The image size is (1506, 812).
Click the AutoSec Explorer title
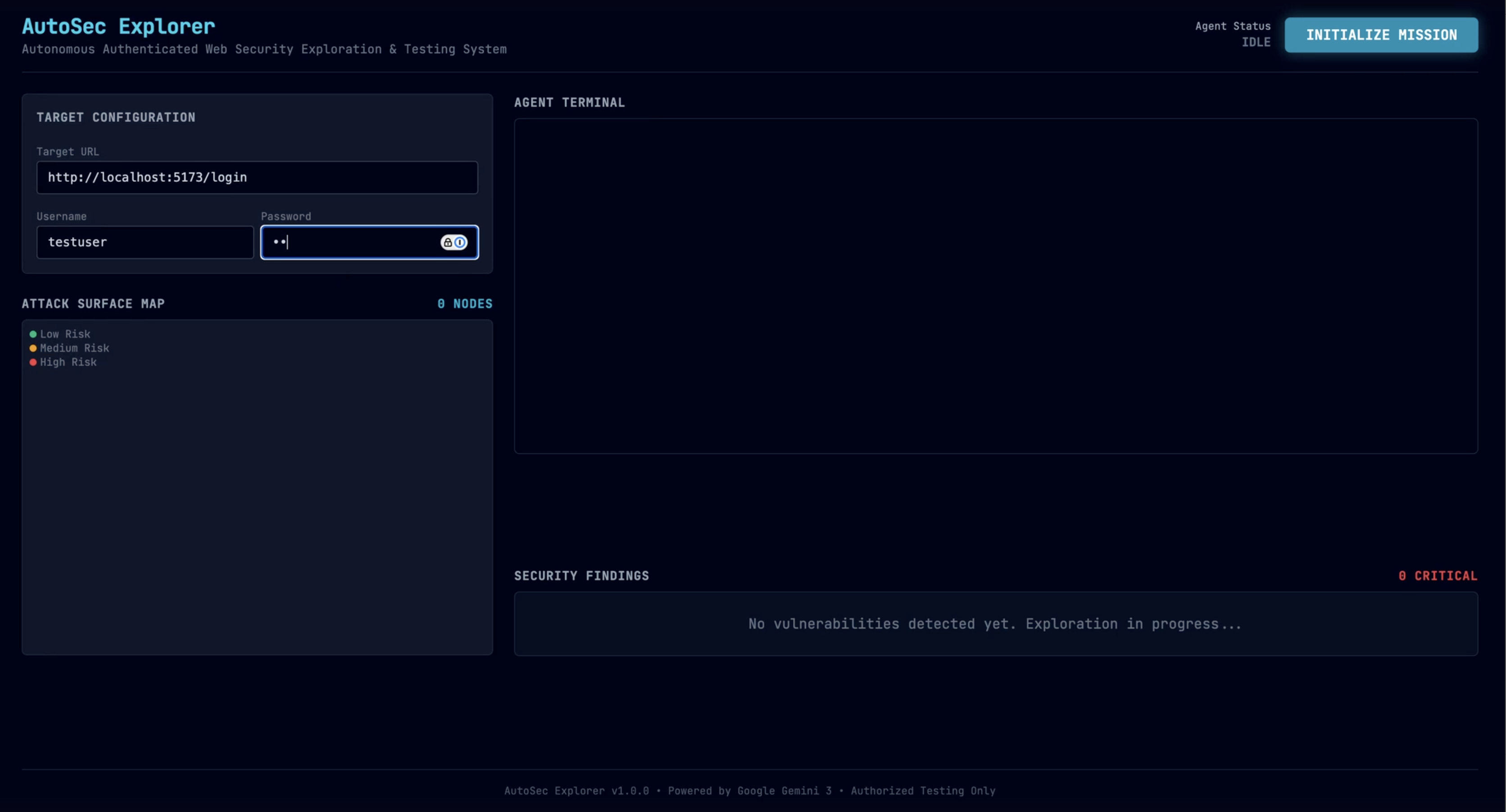119,26
